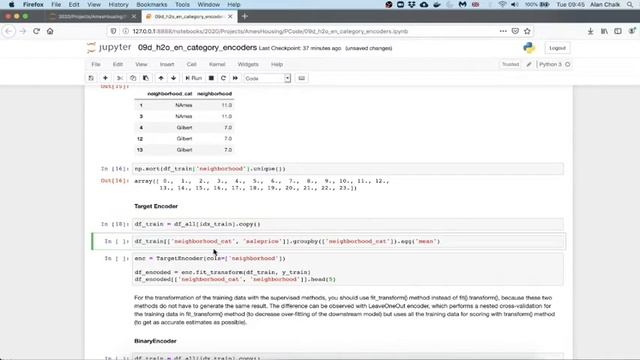
Task: Click the groupby neighborhood_cat code cell
Action: (349, 241)
